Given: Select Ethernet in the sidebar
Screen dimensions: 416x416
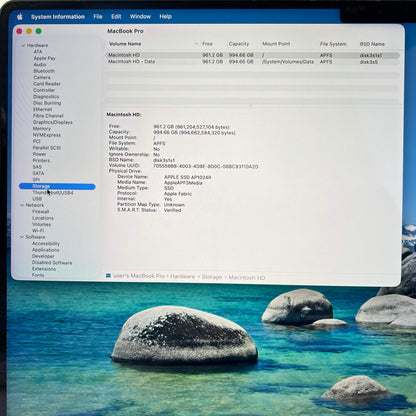Looking at the screenshot, I should (x=42, y=109).
